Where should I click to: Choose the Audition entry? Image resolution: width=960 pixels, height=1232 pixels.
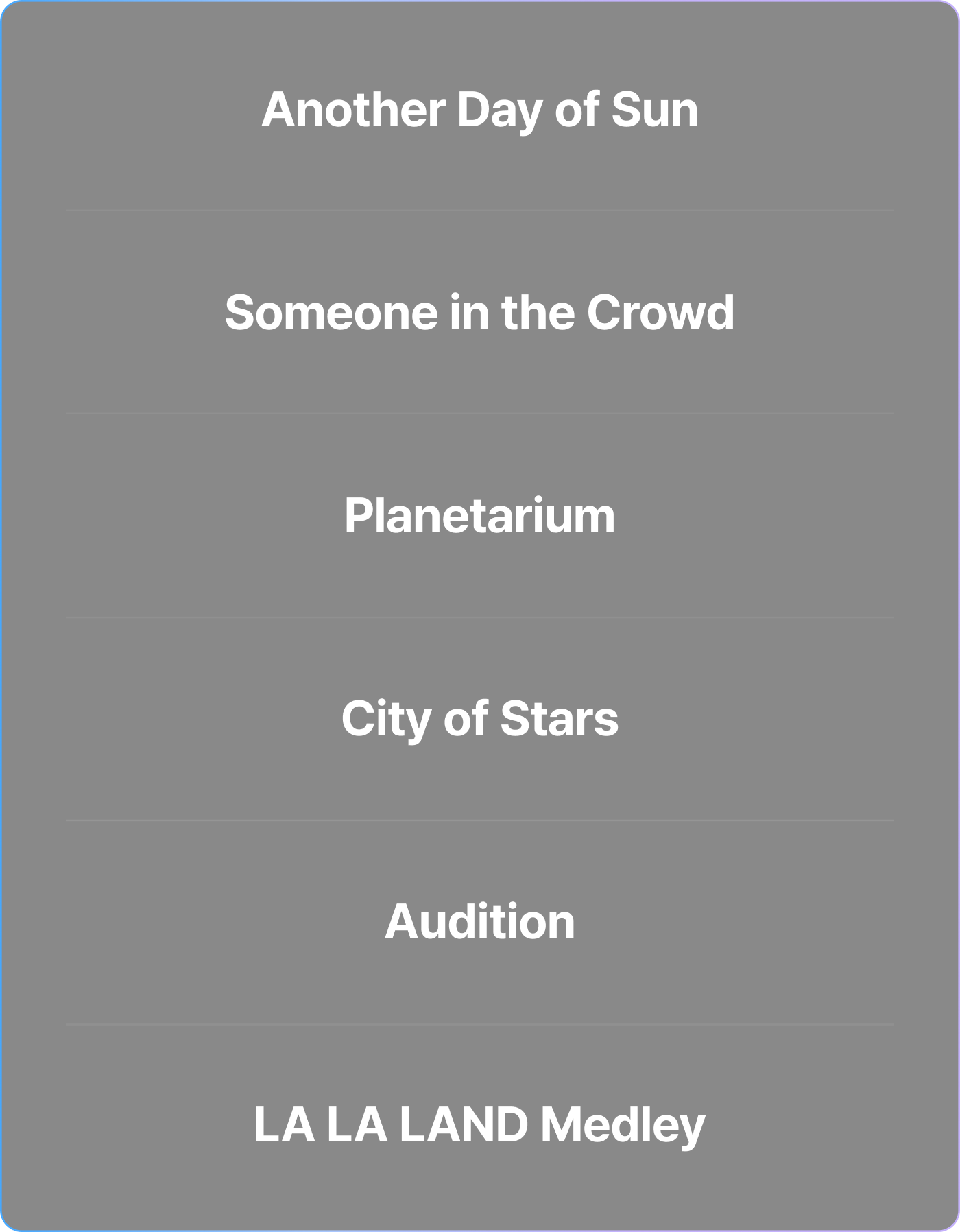480,922
